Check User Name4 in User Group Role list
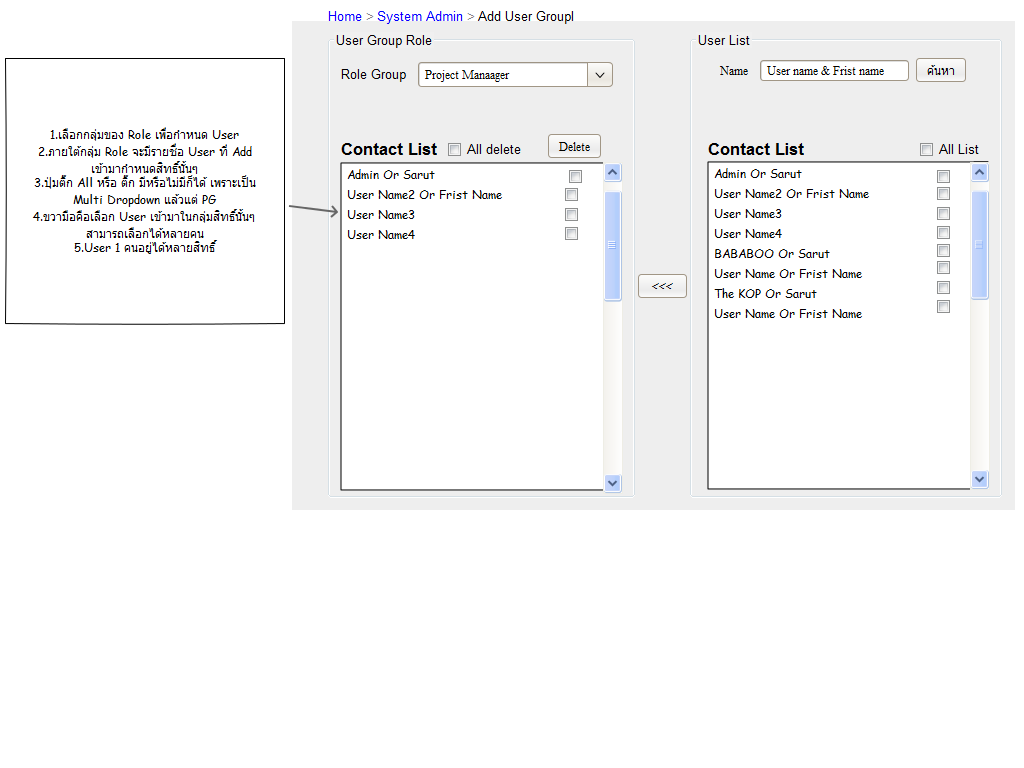This screenshot has width=1024, height=768. click(571, 234)
